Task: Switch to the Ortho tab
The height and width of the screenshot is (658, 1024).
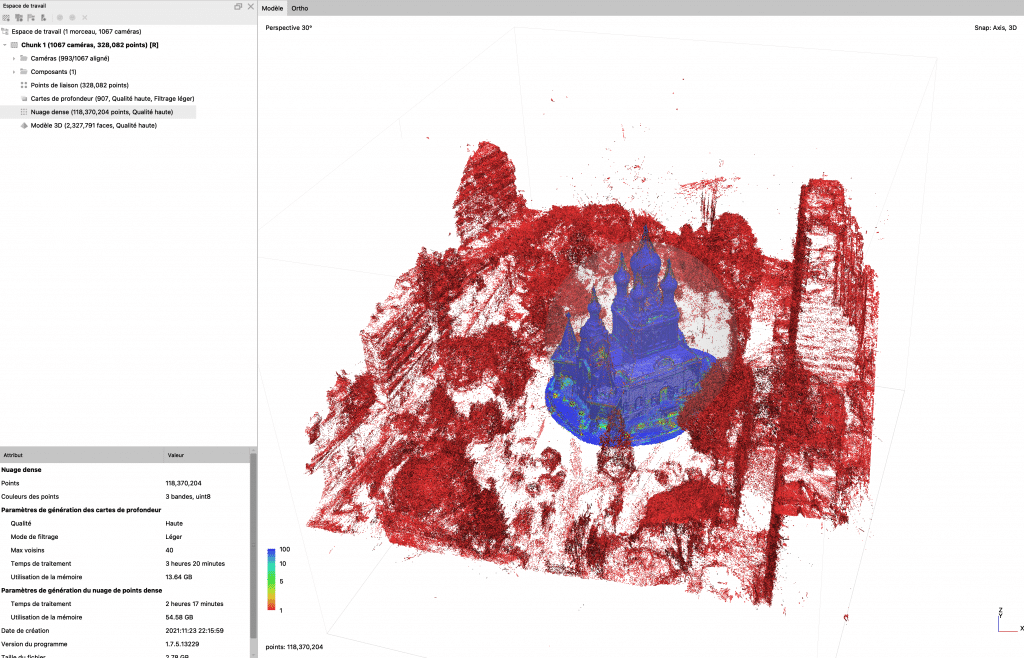Action: [300, 8]
